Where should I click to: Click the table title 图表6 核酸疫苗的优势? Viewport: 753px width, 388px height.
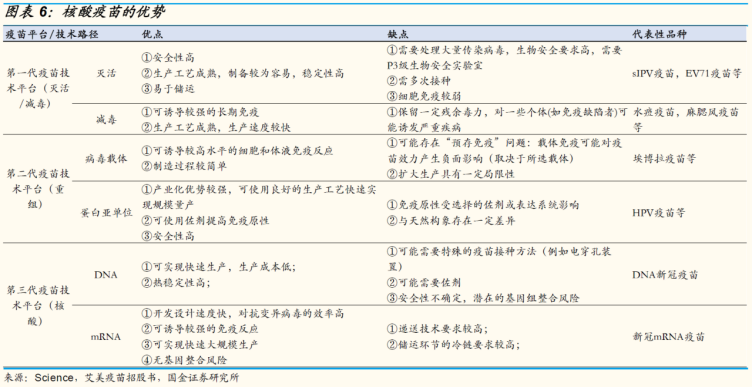(x=85, y=12)
